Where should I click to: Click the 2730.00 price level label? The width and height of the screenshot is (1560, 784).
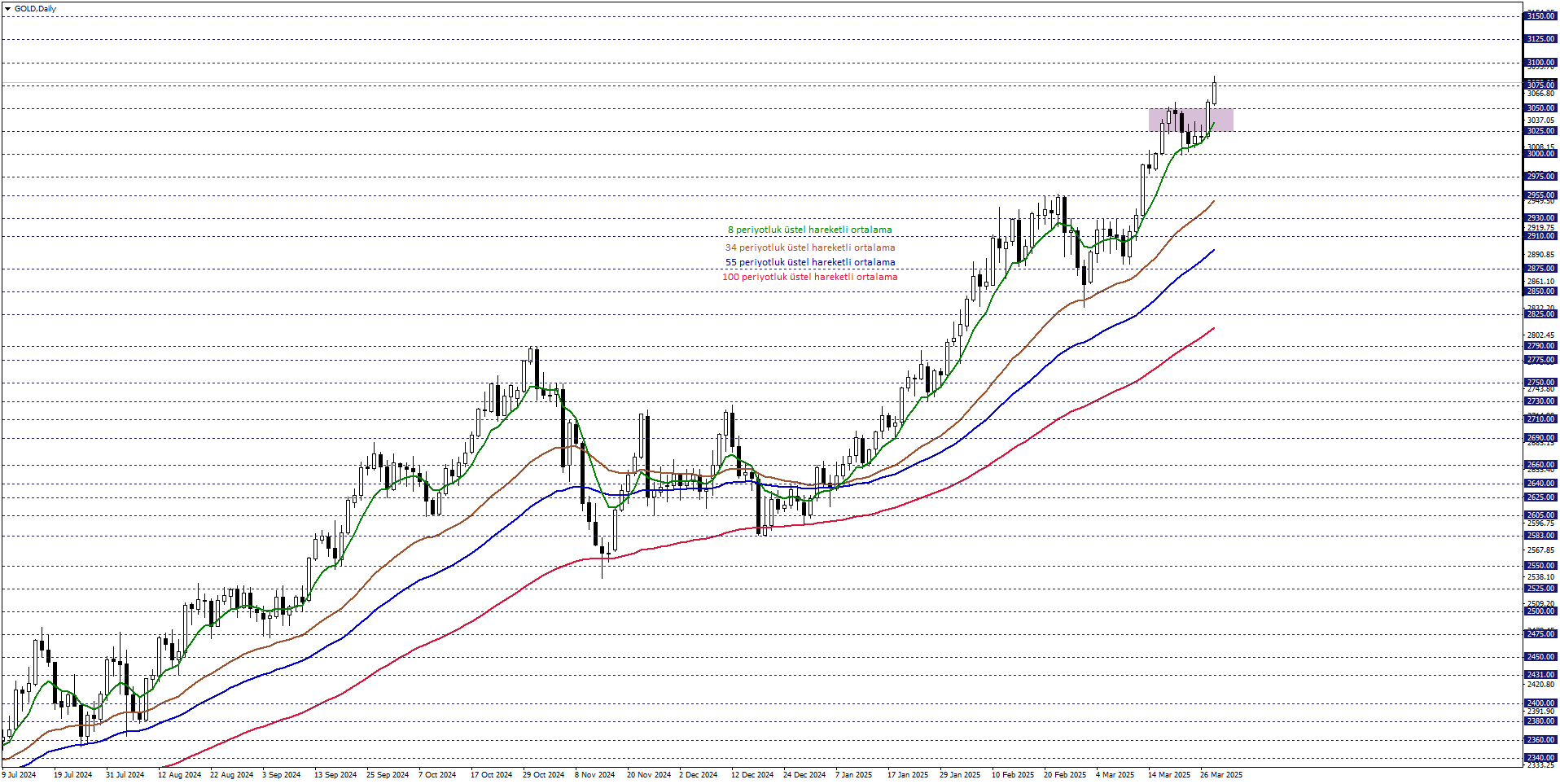[1540, 401]
